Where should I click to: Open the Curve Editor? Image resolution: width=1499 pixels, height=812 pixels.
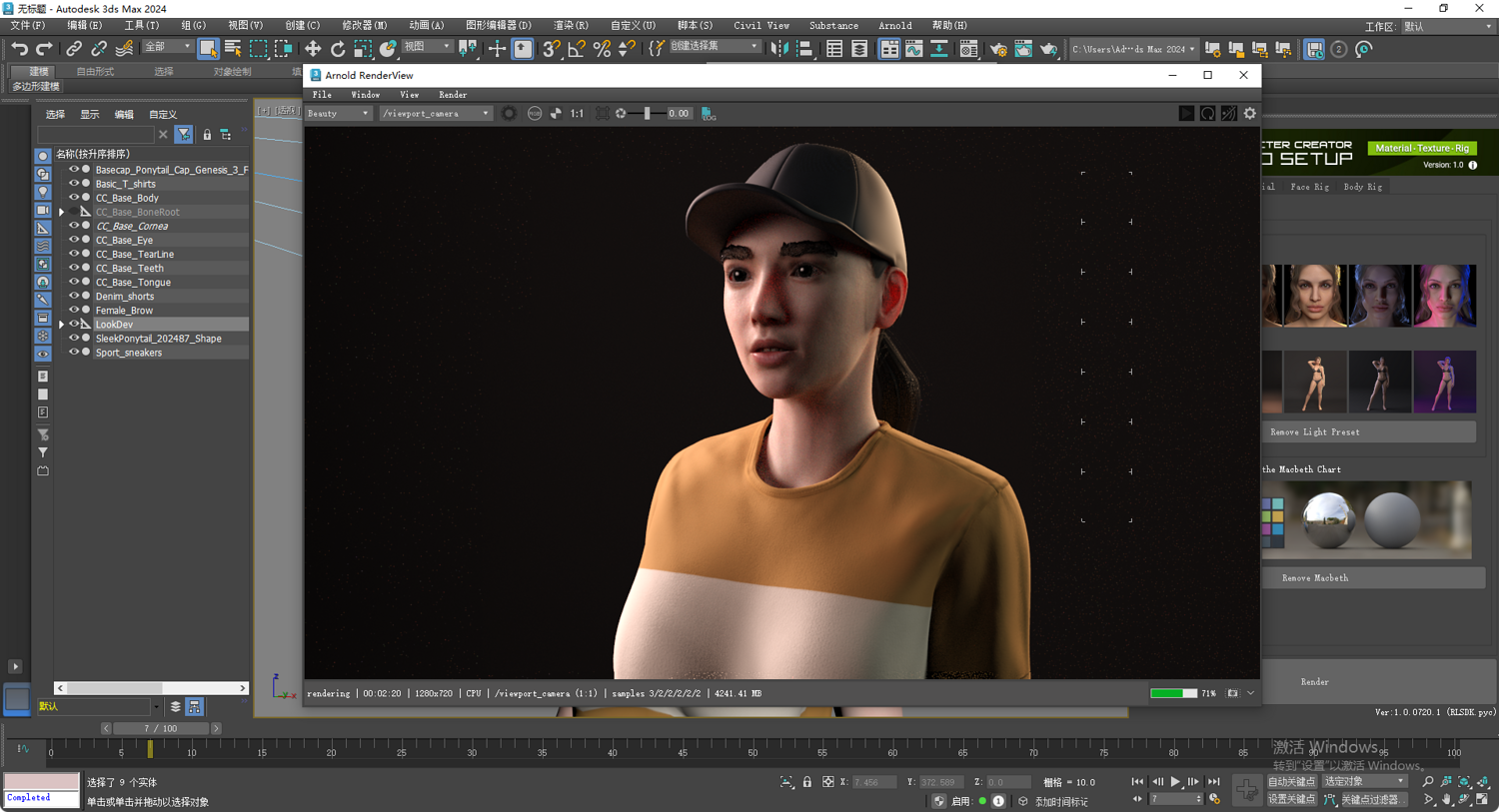(x=914, y=48)
